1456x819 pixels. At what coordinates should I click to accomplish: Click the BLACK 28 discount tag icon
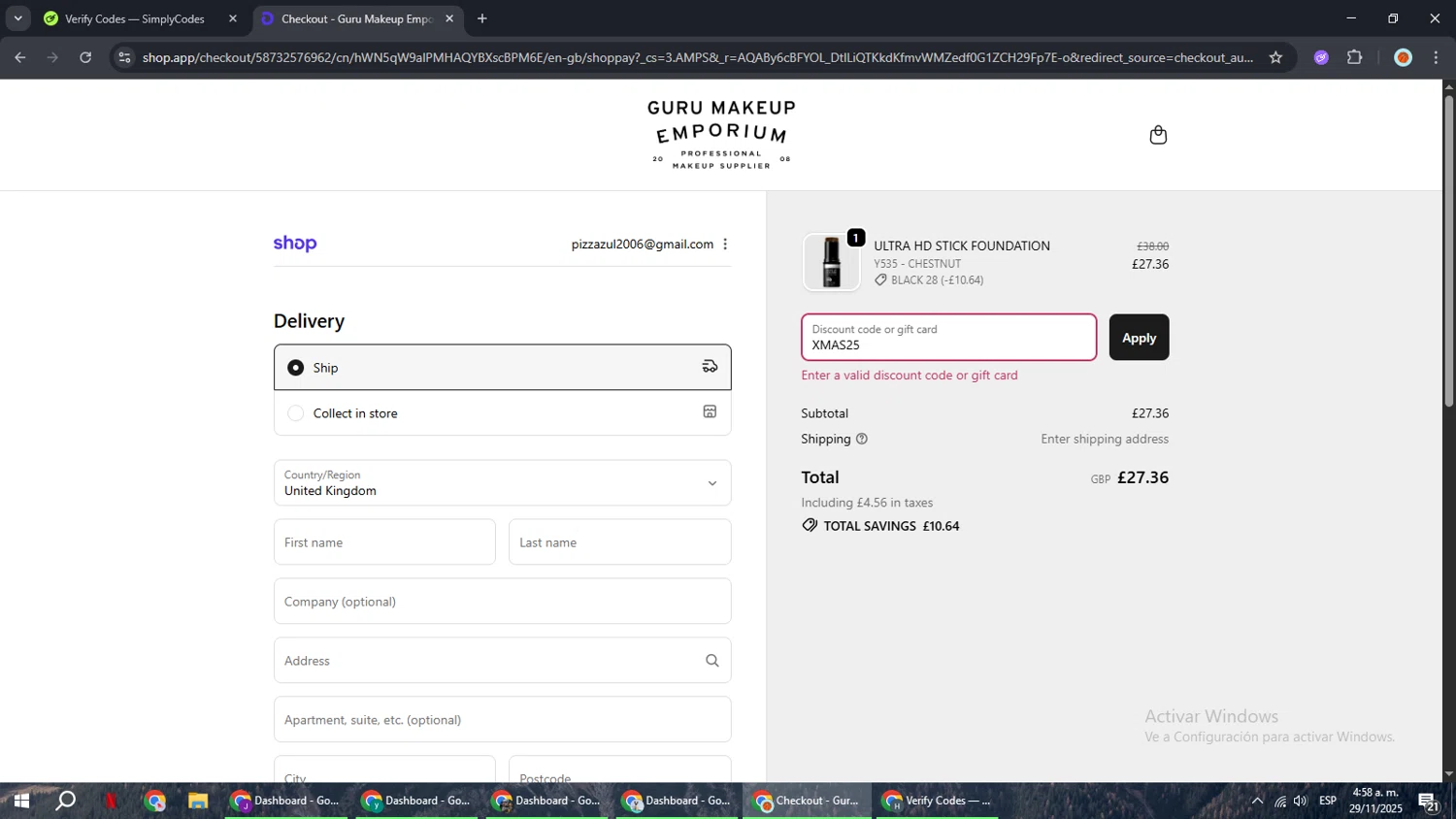880,280
